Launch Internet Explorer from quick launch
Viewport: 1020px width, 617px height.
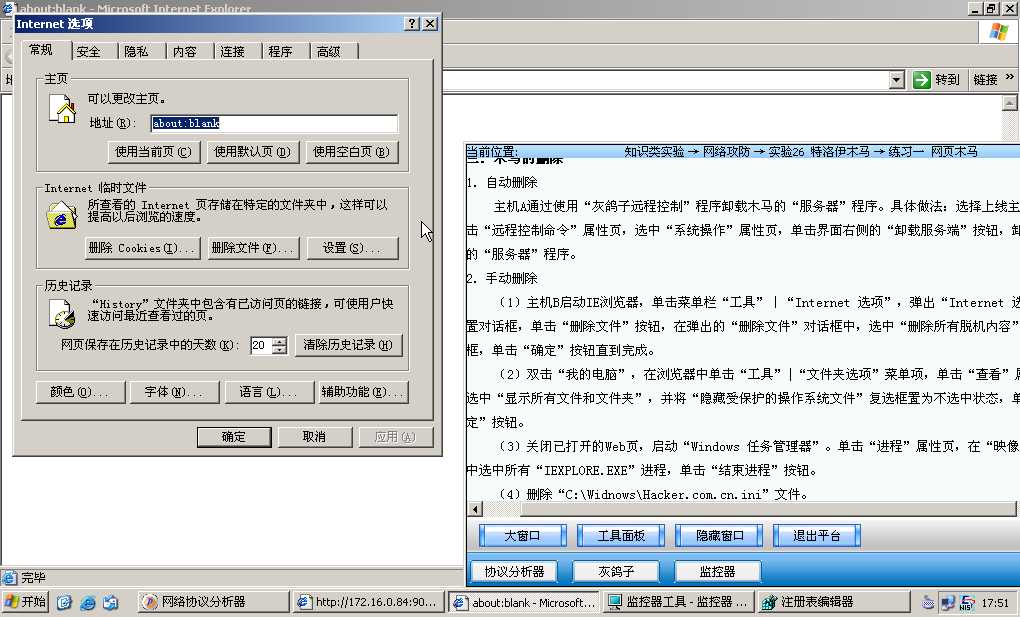[x=87, y=602]
